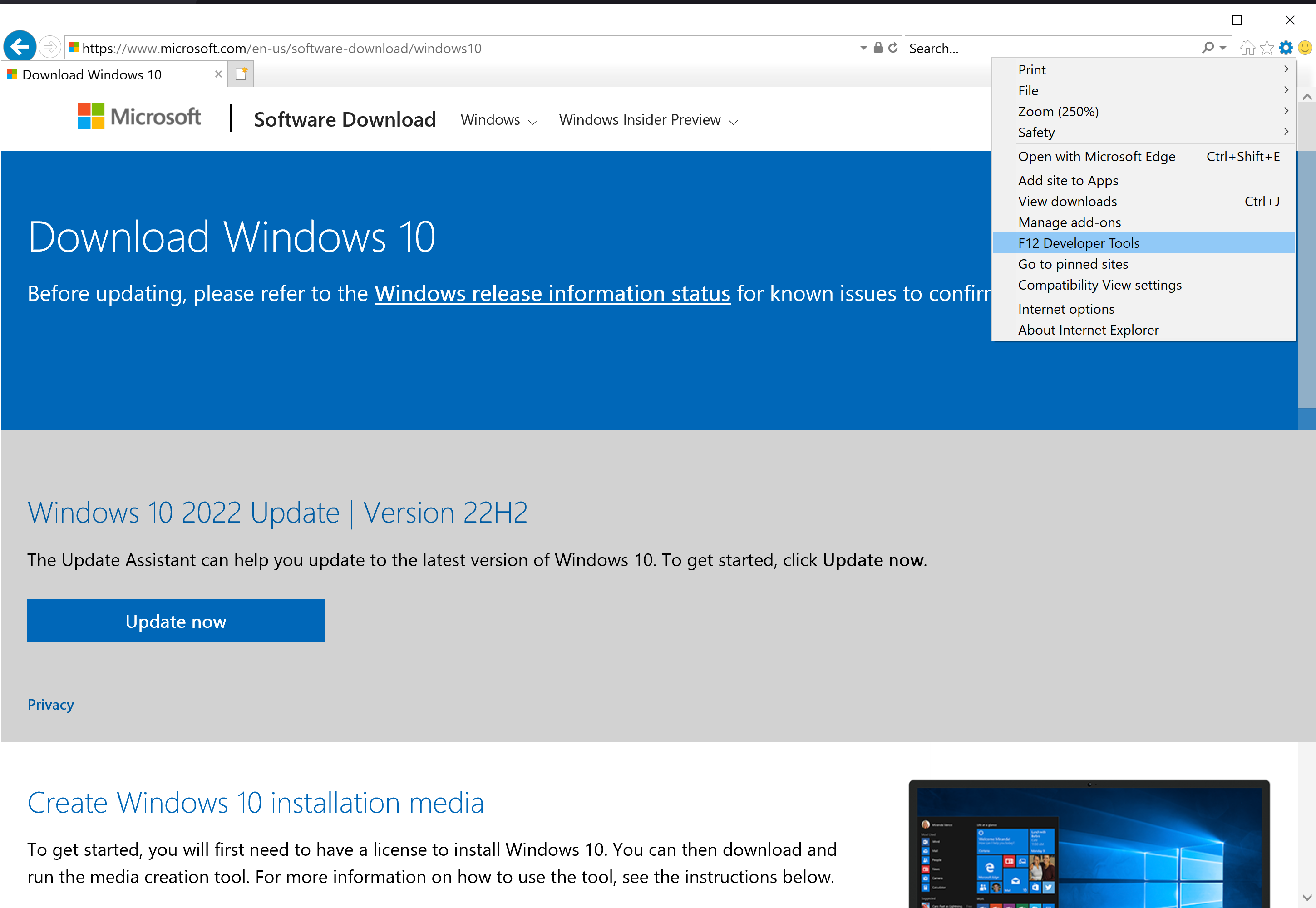Image resolution: width=1316 pixels, height=908 pixels.
Task: Expand the Windows Insider Preview dropdown
Action: (648, 120)
